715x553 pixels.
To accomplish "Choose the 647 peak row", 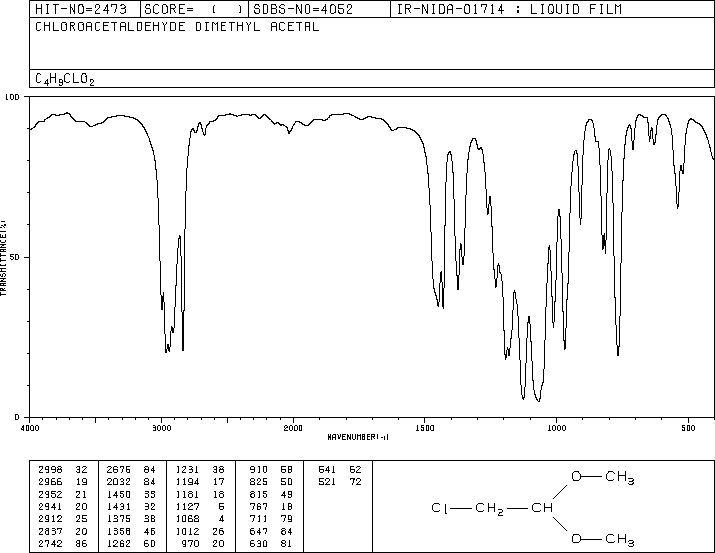I will click(x=271, y=531).
